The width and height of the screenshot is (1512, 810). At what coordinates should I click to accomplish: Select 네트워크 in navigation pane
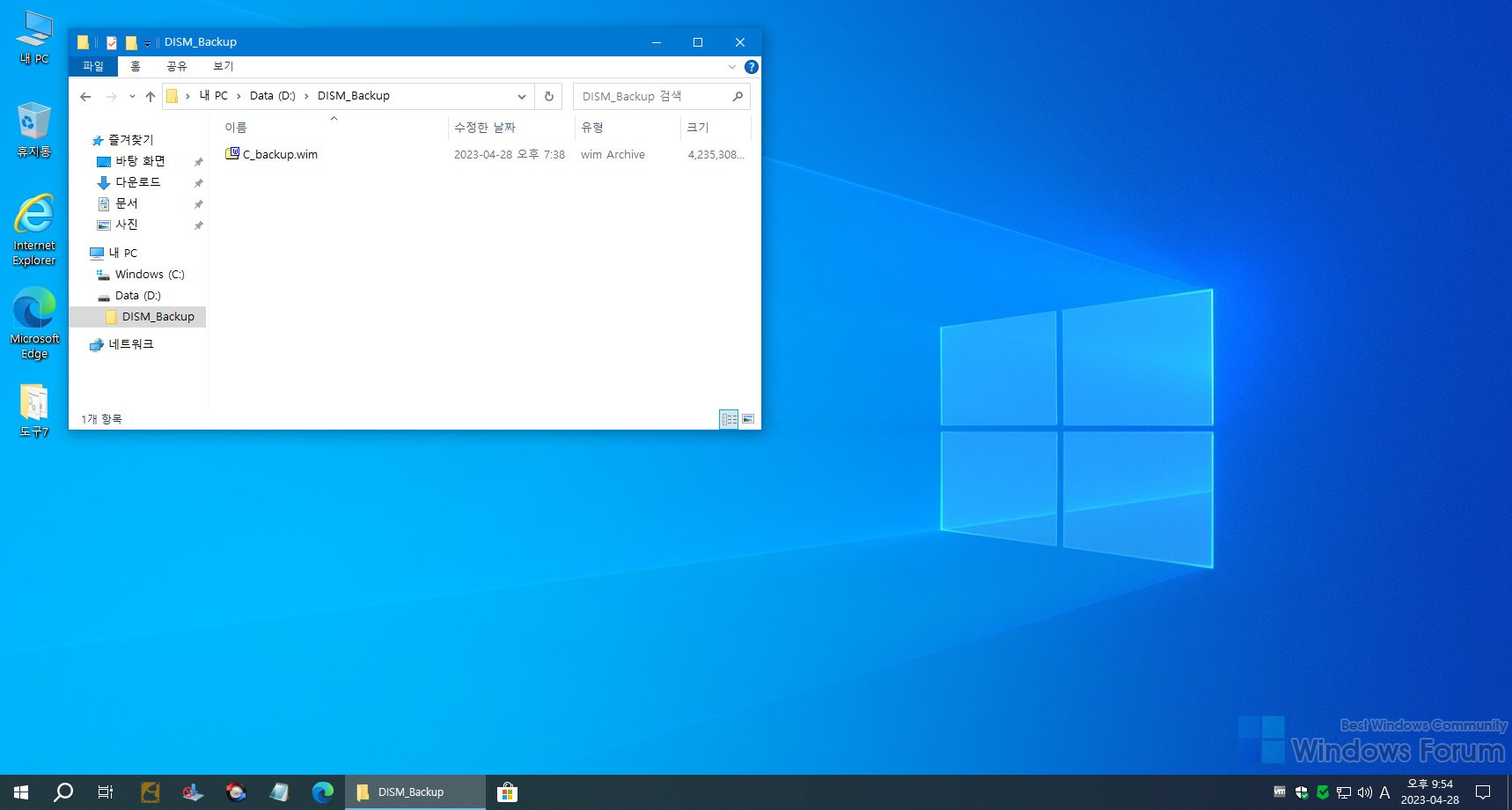pos(130,345)
